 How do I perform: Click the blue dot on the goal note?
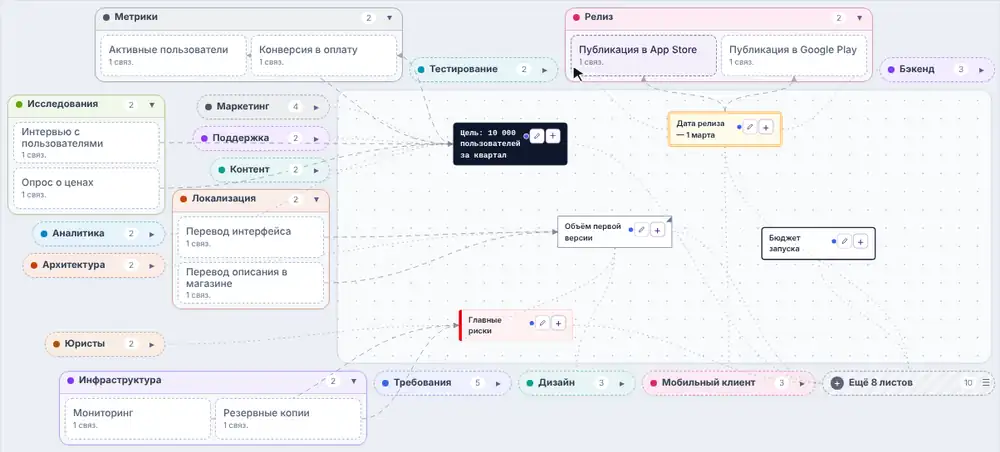(x=526, y=136)
